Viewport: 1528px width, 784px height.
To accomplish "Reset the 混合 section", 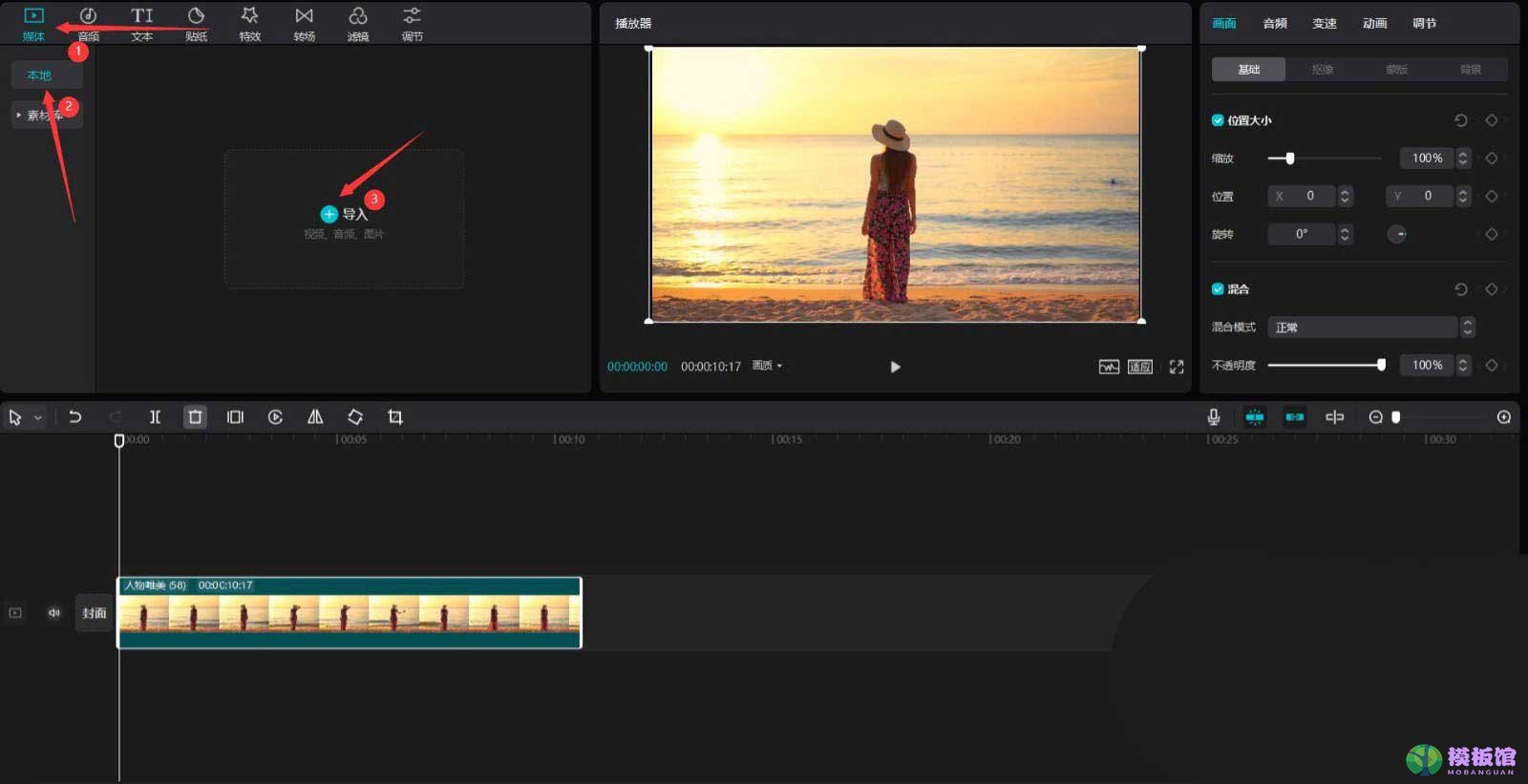I will click(x=1460, y=288).
